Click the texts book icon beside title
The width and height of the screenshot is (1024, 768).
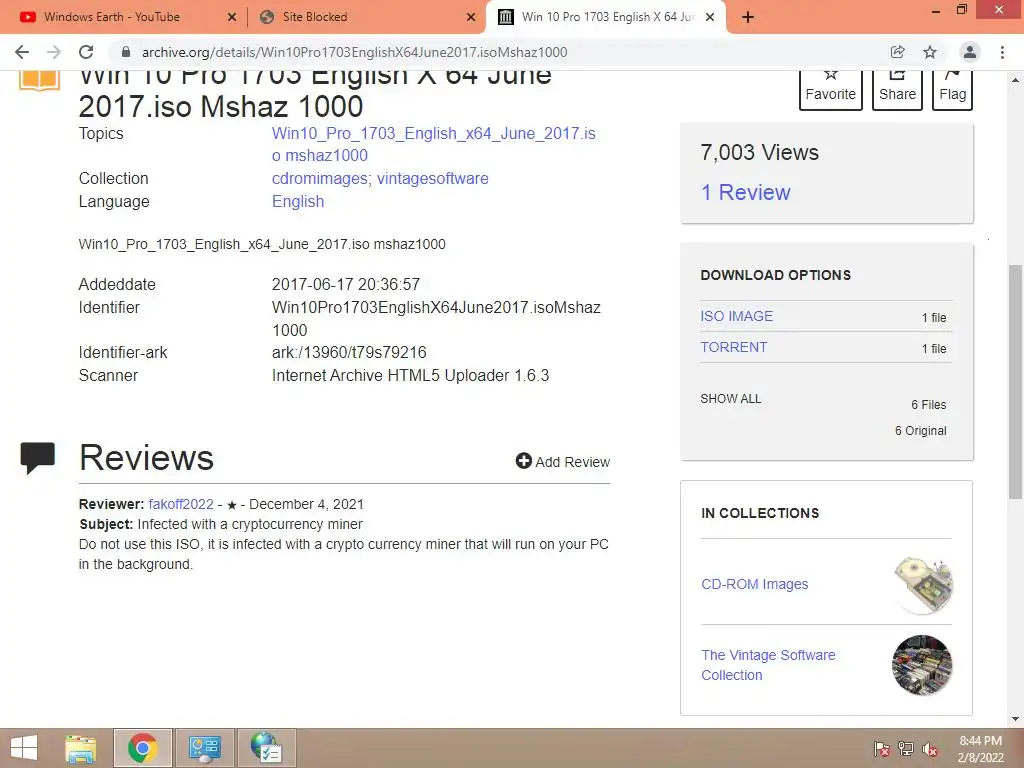[x=39, y=80]
